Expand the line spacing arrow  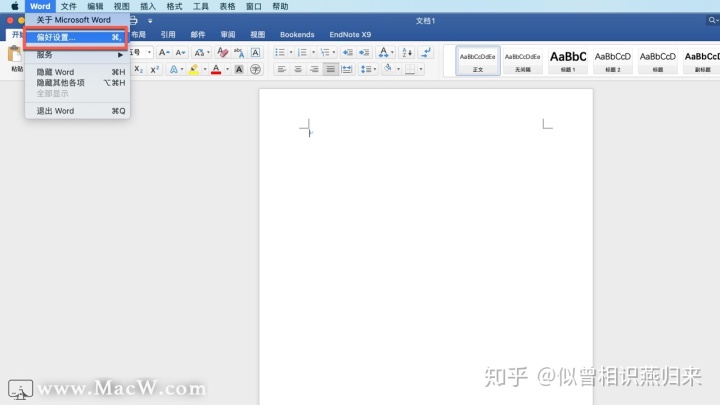(375, 69)
